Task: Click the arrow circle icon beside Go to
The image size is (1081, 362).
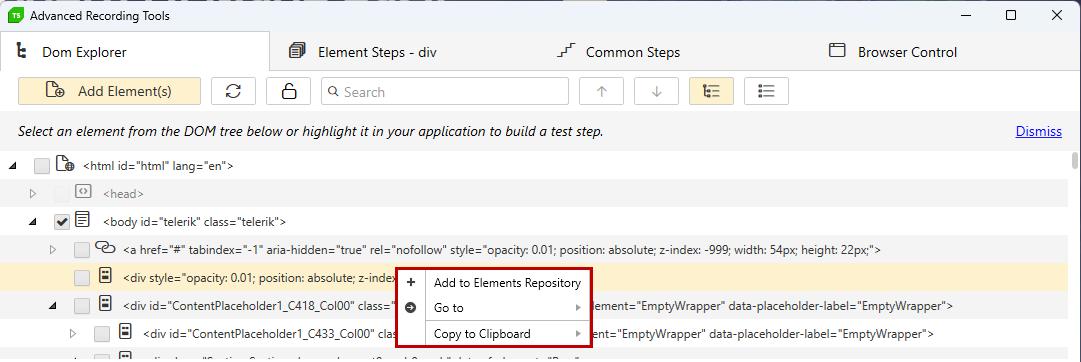Action: (x=411, y=308)
